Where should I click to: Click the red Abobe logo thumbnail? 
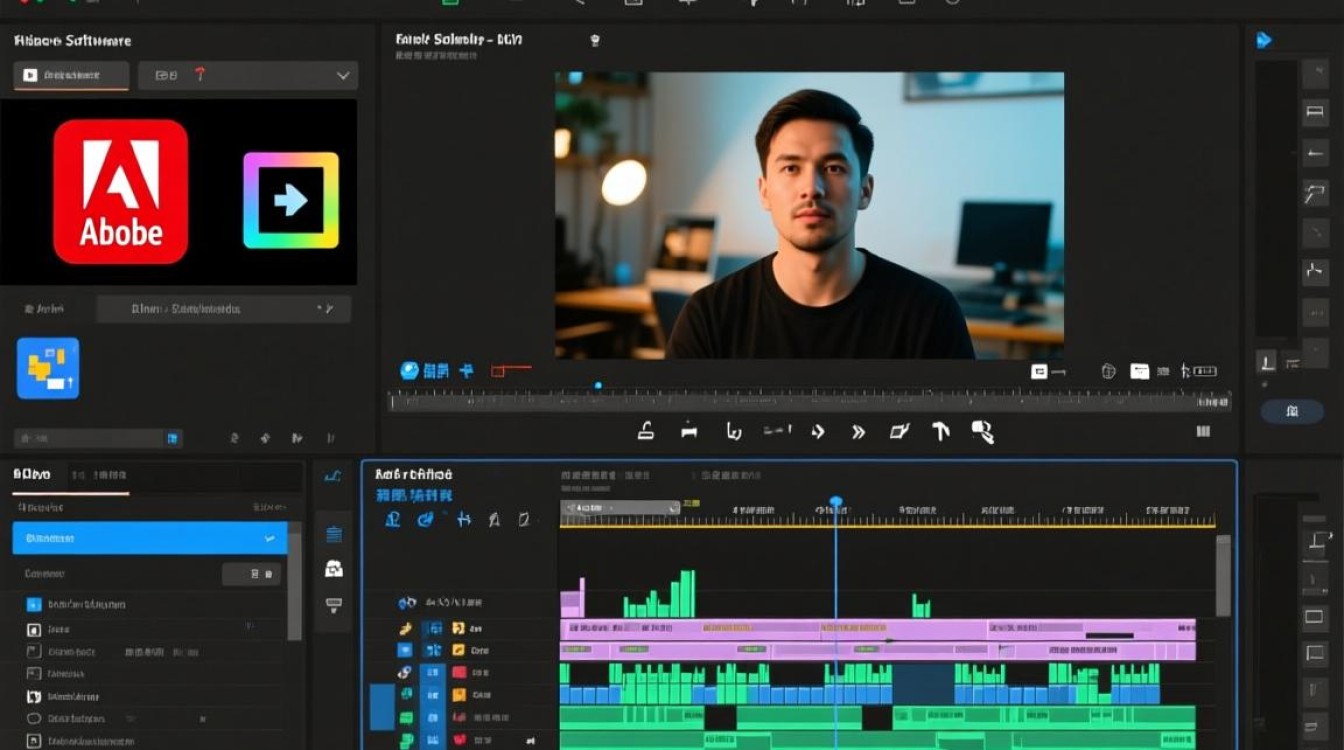coord(121,192)
